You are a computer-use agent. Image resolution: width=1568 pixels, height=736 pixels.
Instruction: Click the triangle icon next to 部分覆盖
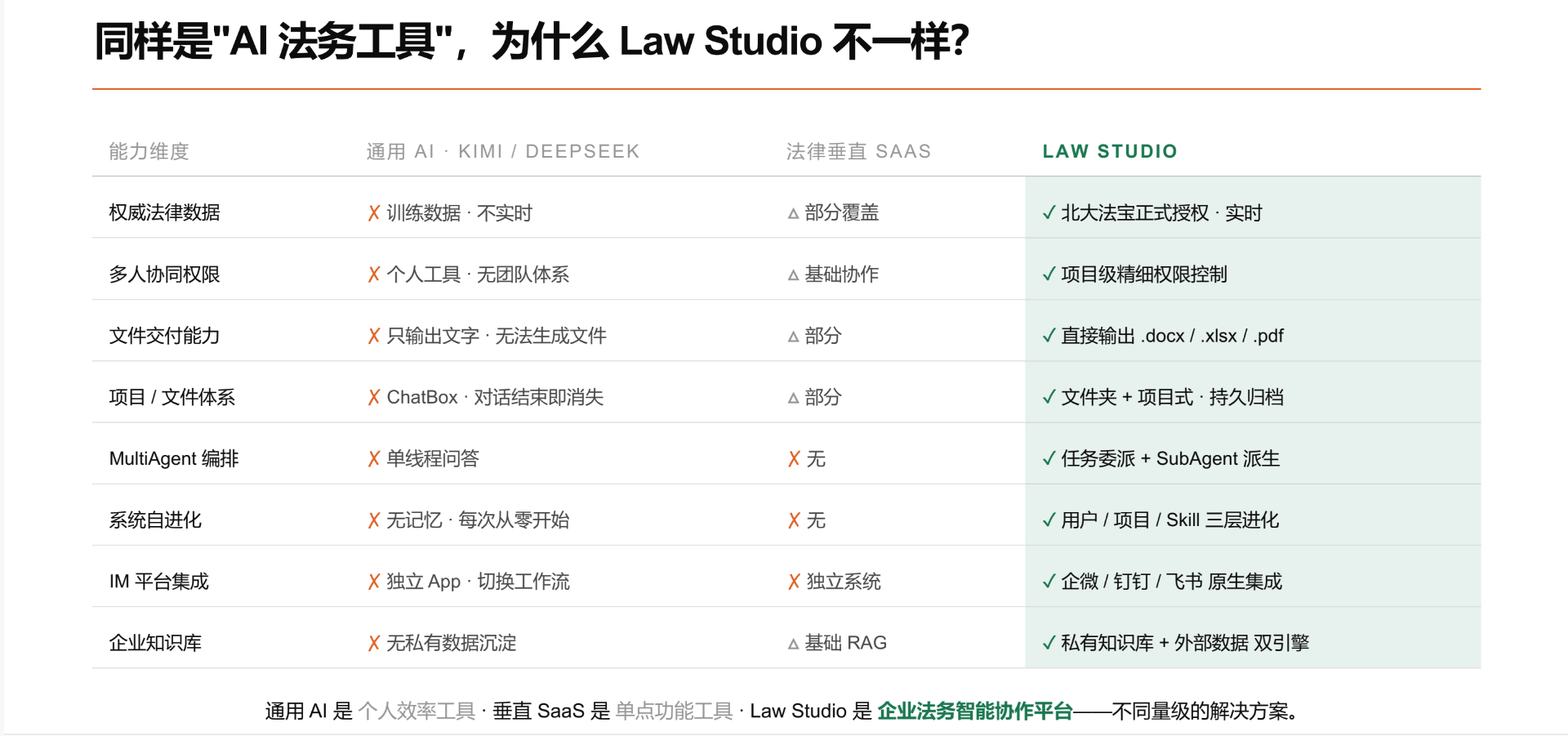click(x=793, y=214)
